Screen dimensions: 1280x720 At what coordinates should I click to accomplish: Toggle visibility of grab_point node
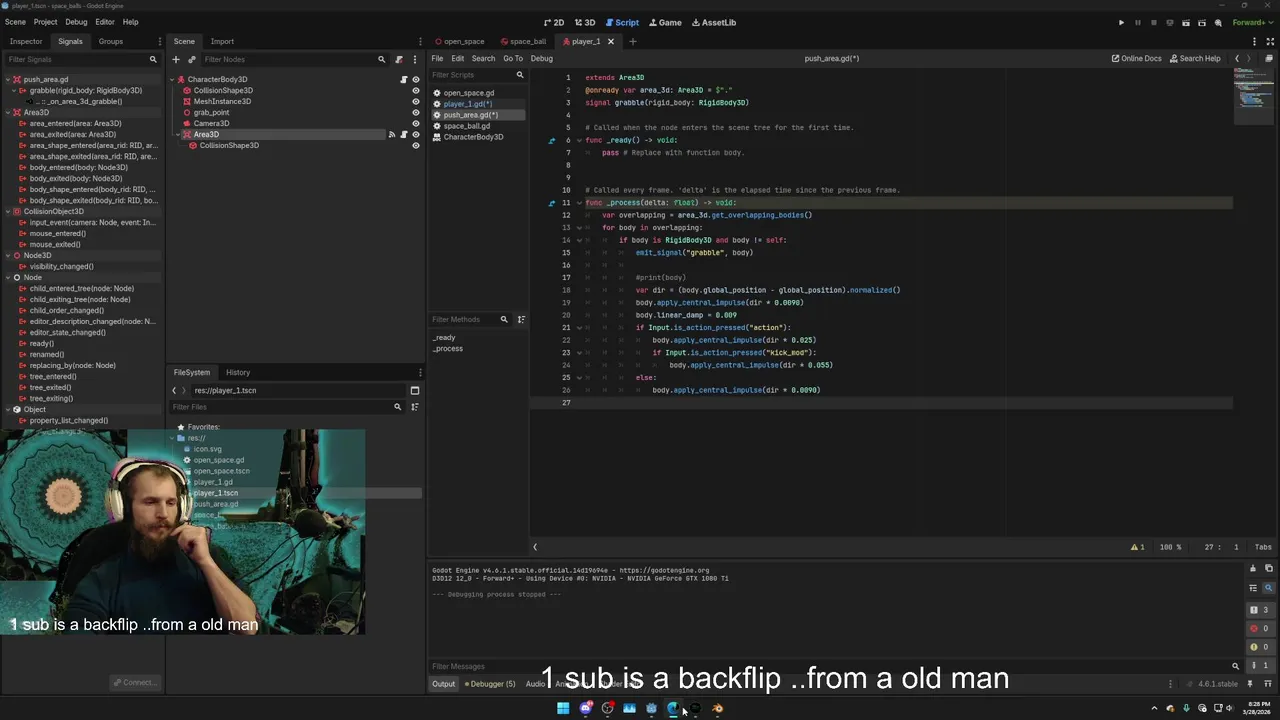point(416,112)
